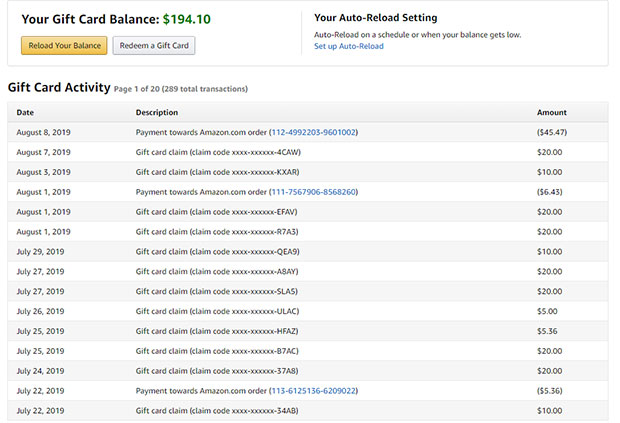
Task: Select the claim code ending 34AB row
Action: click(x=308, y=411)
